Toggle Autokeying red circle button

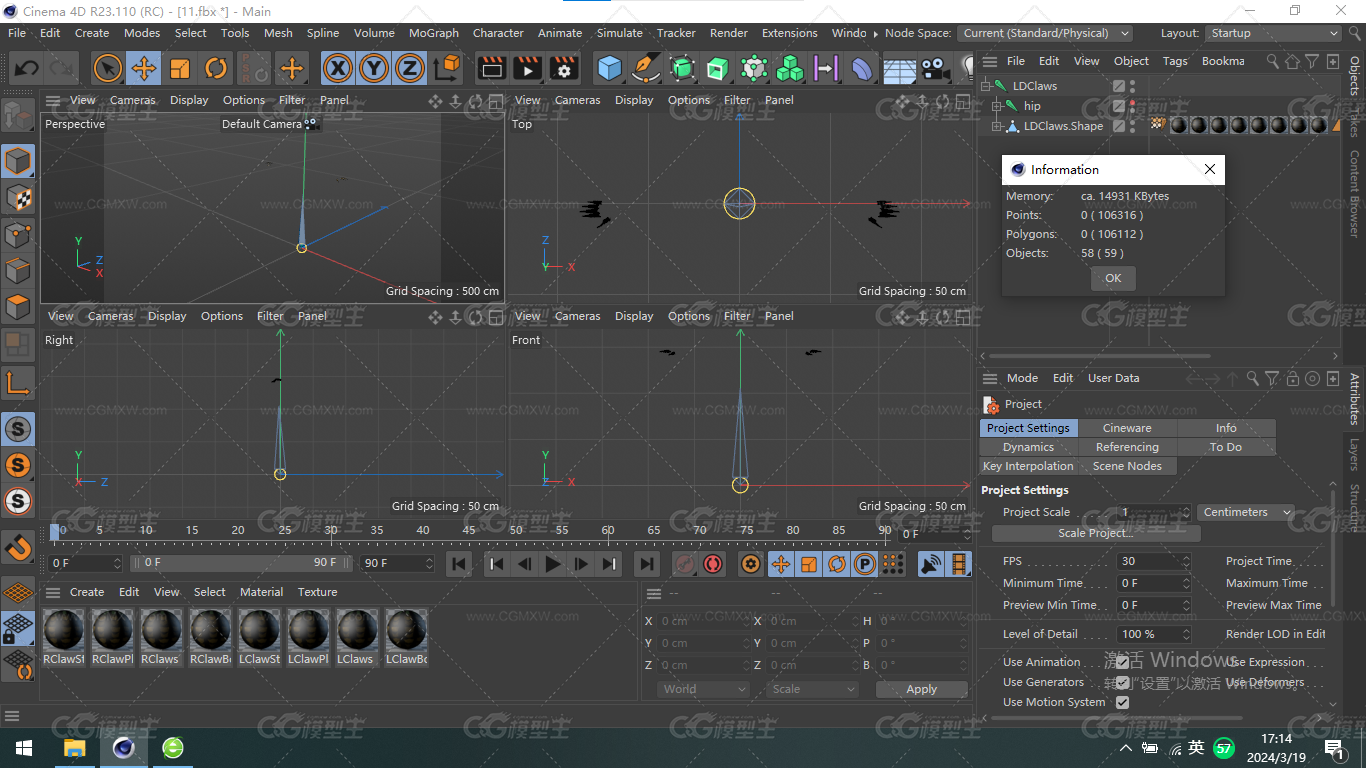pyautogui.click(x=713, y=564)
